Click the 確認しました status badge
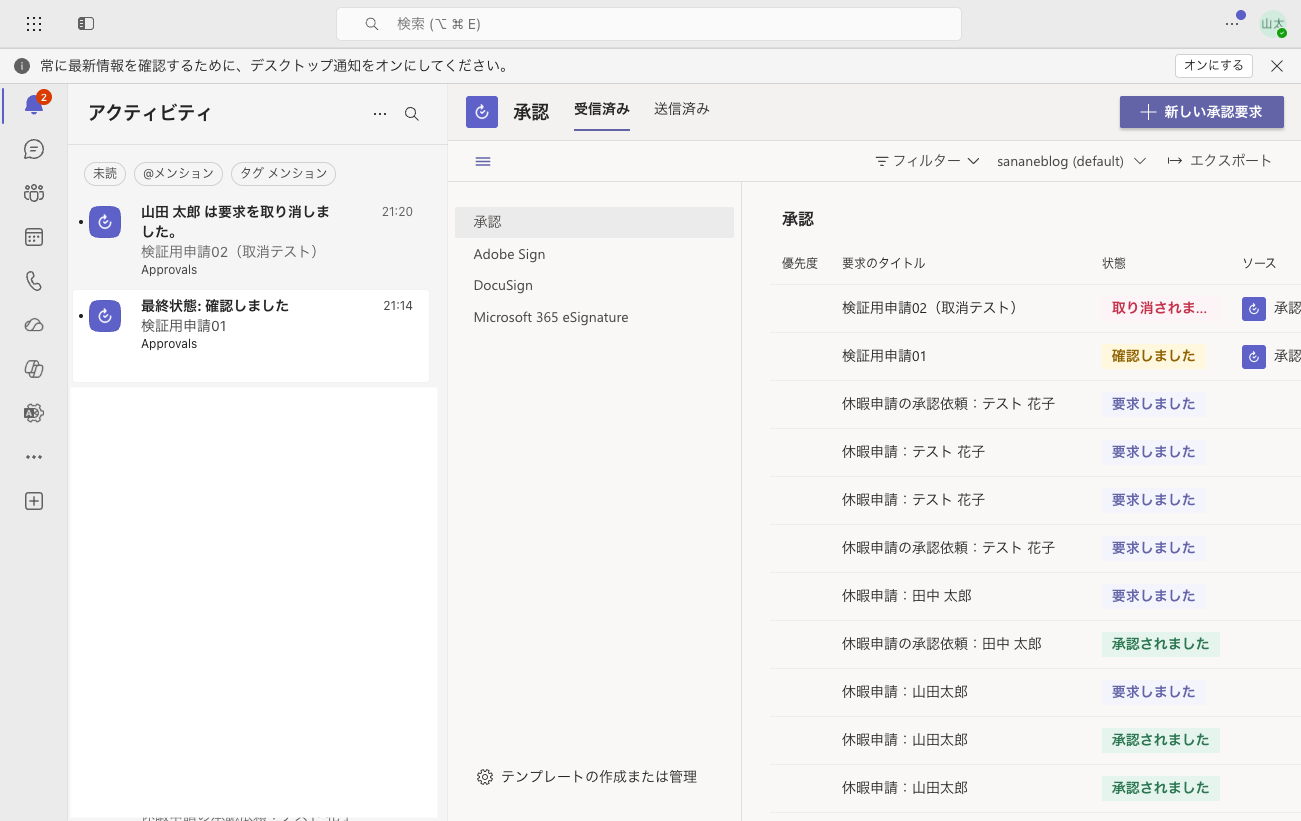This screenshot has height=821, width=1301. point(1153,356)
